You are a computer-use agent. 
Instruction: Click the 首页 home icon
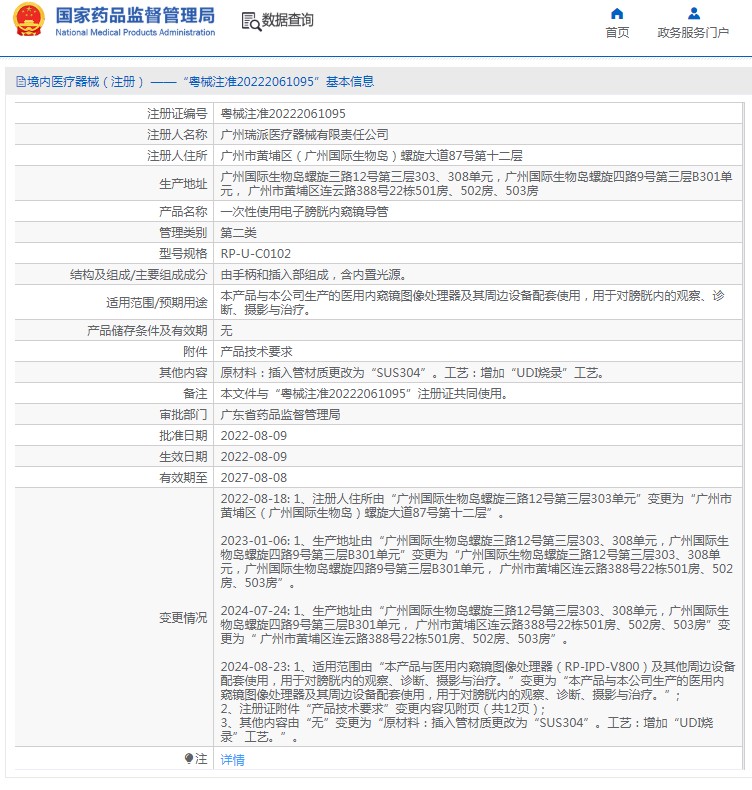coord(617,14)
